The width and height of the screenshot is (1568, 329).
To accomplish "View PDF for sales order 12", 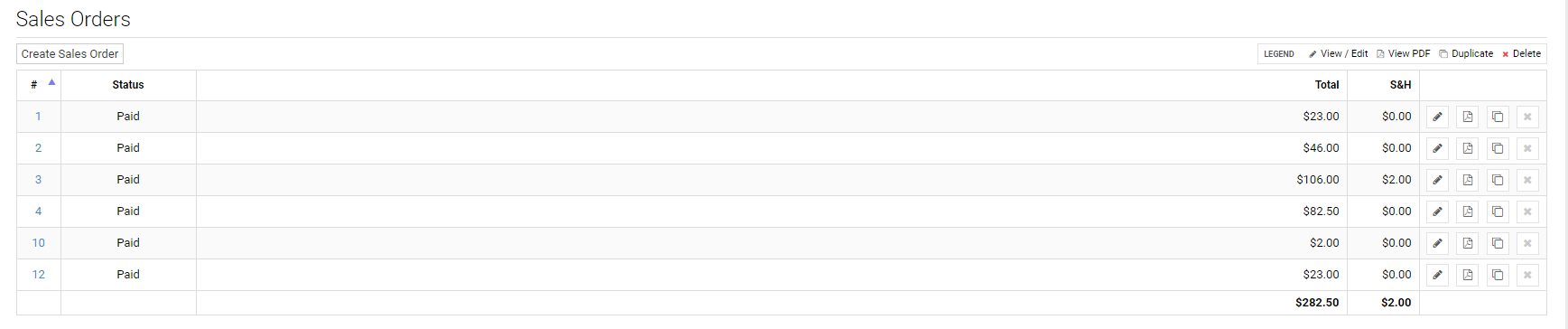I will [x=1467, y=275].
